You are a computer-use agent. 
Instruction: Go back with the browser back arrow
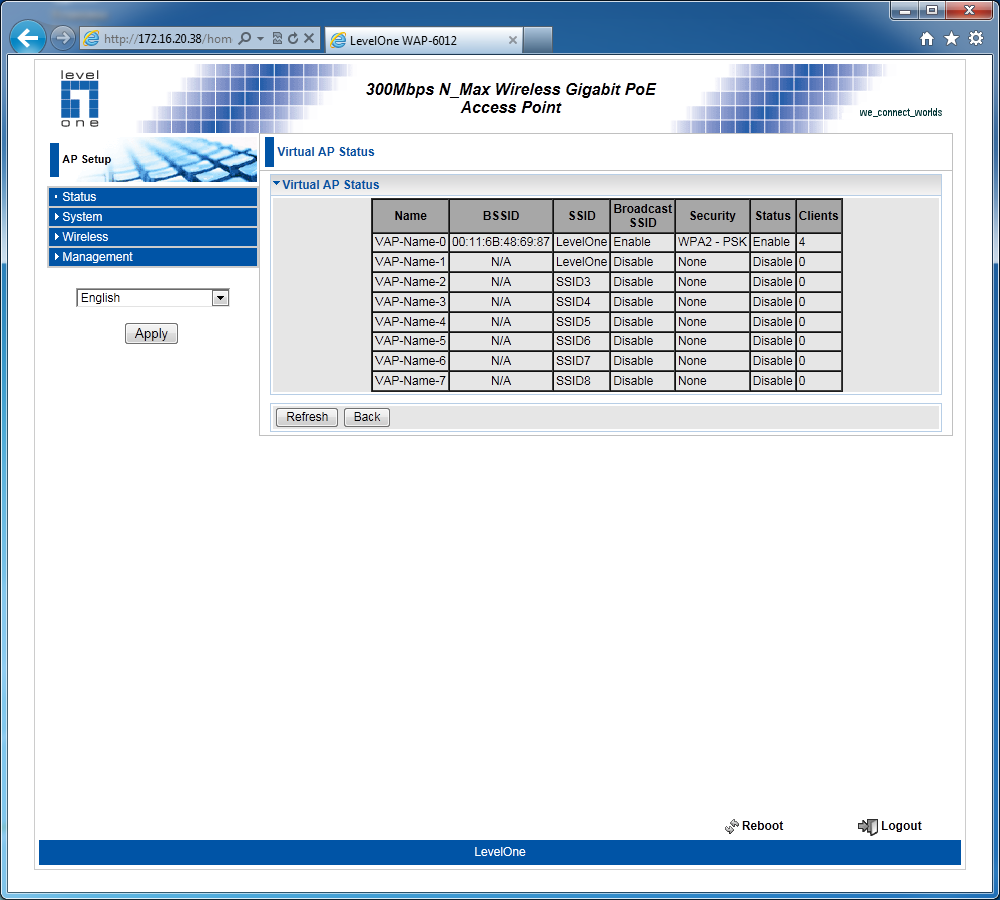(x=27, y=38)
